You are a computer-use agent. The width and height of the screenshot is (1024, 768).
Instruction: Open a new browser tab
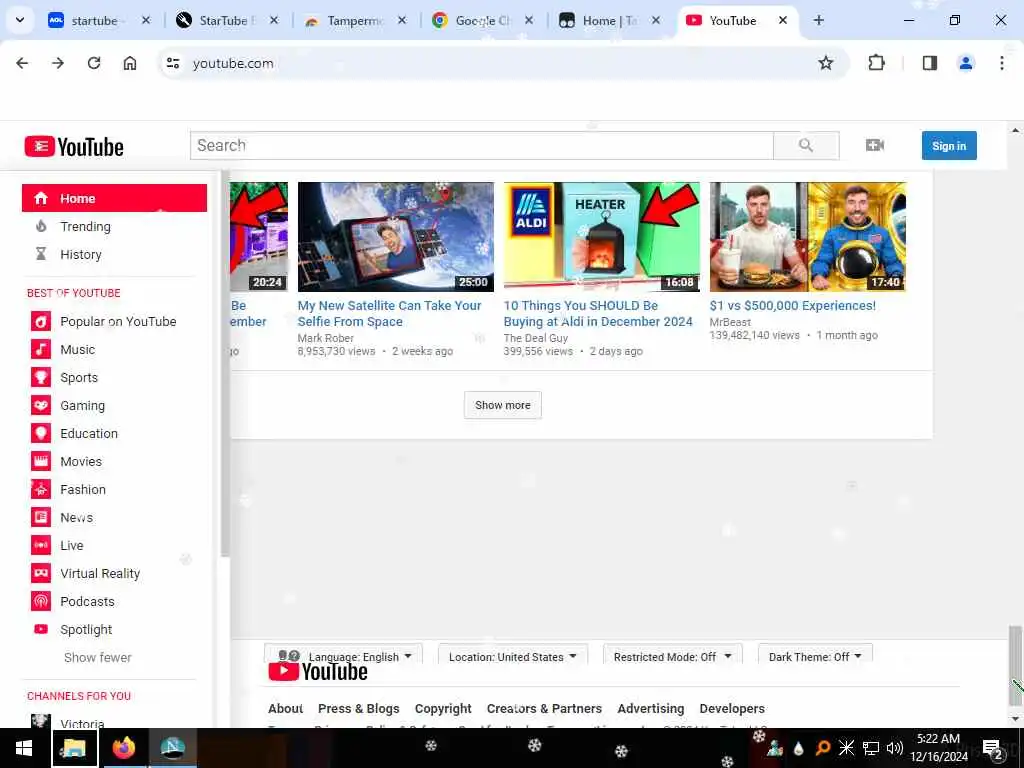(x=818, y=20)
